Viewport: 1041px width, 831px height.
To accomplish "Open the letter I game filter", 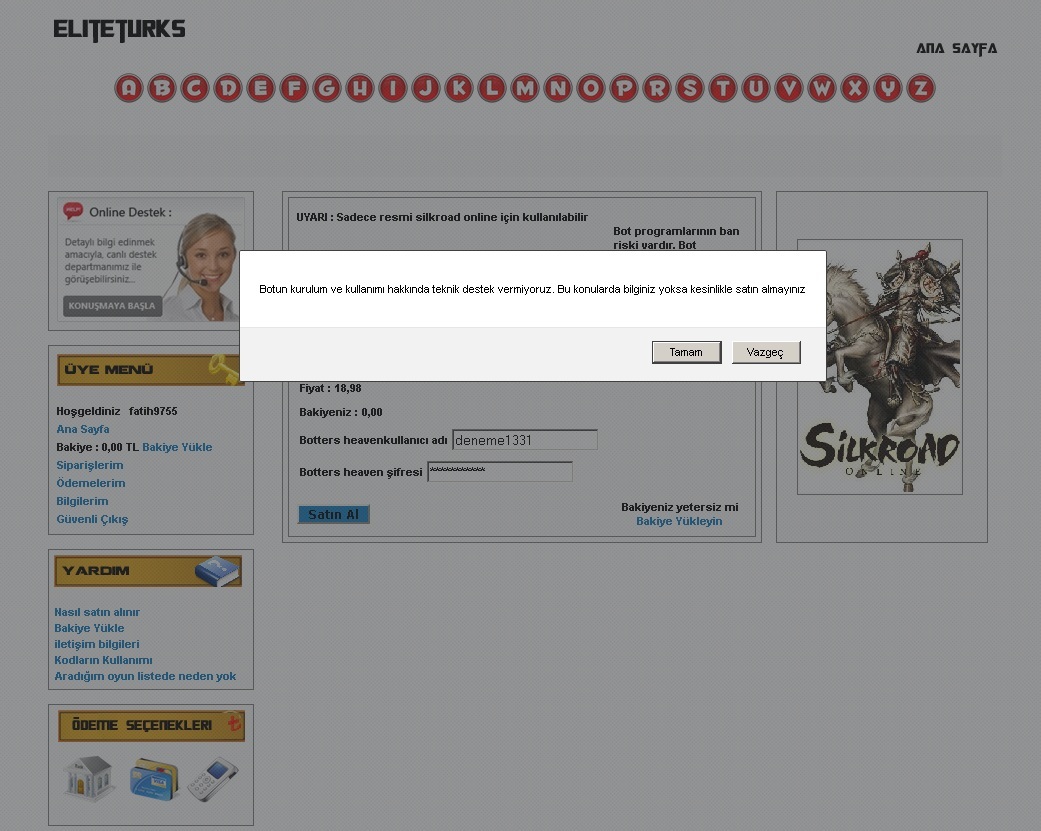I will pos(393,88).
